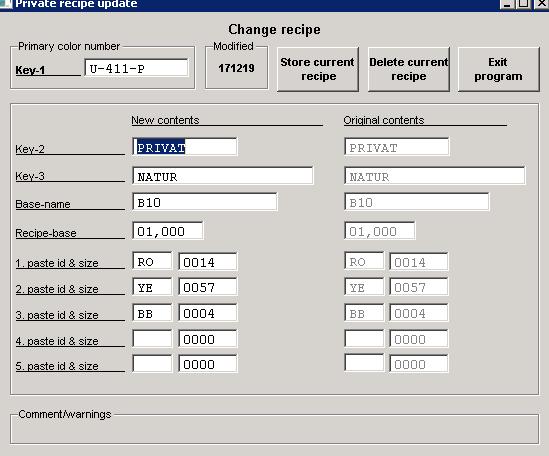The image size is (549, 456).
Task: Click the Recipe-base new contents field
Action: (x=168, y=231)
